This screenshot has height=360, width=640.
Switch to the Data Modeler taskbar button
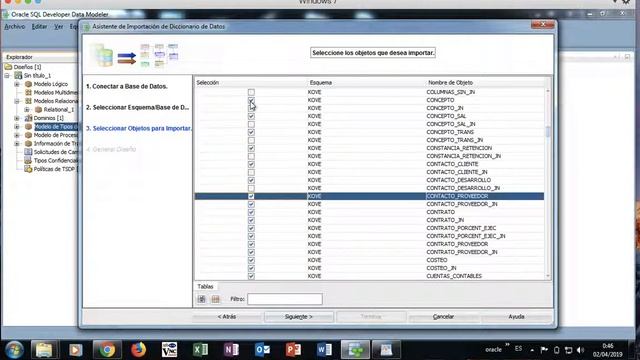pos(356,350)
